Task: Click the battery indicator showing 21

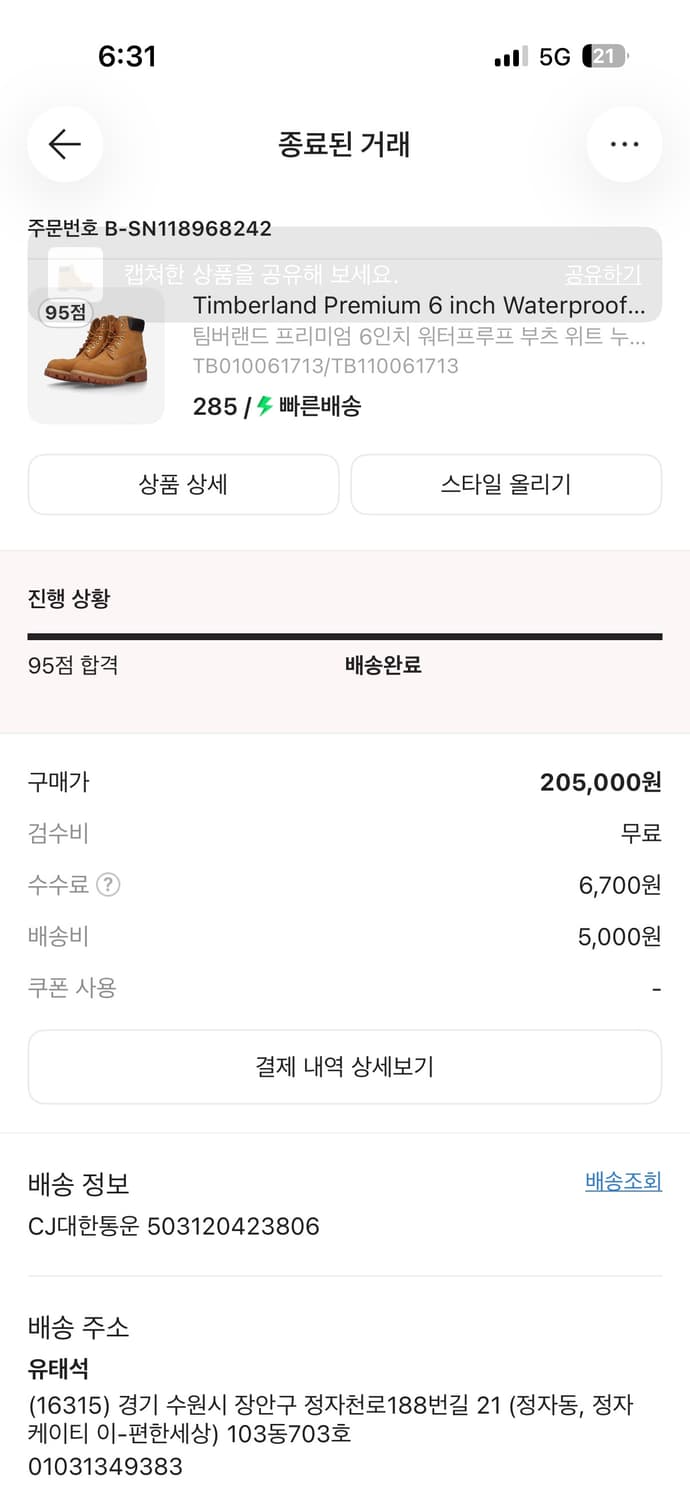Action: pos(618,57)
